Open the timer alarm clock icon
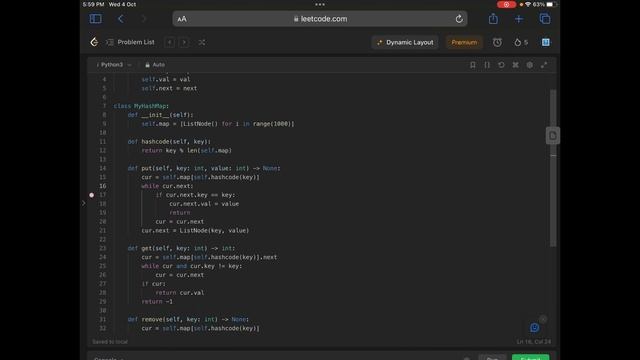 pos(497,42)
